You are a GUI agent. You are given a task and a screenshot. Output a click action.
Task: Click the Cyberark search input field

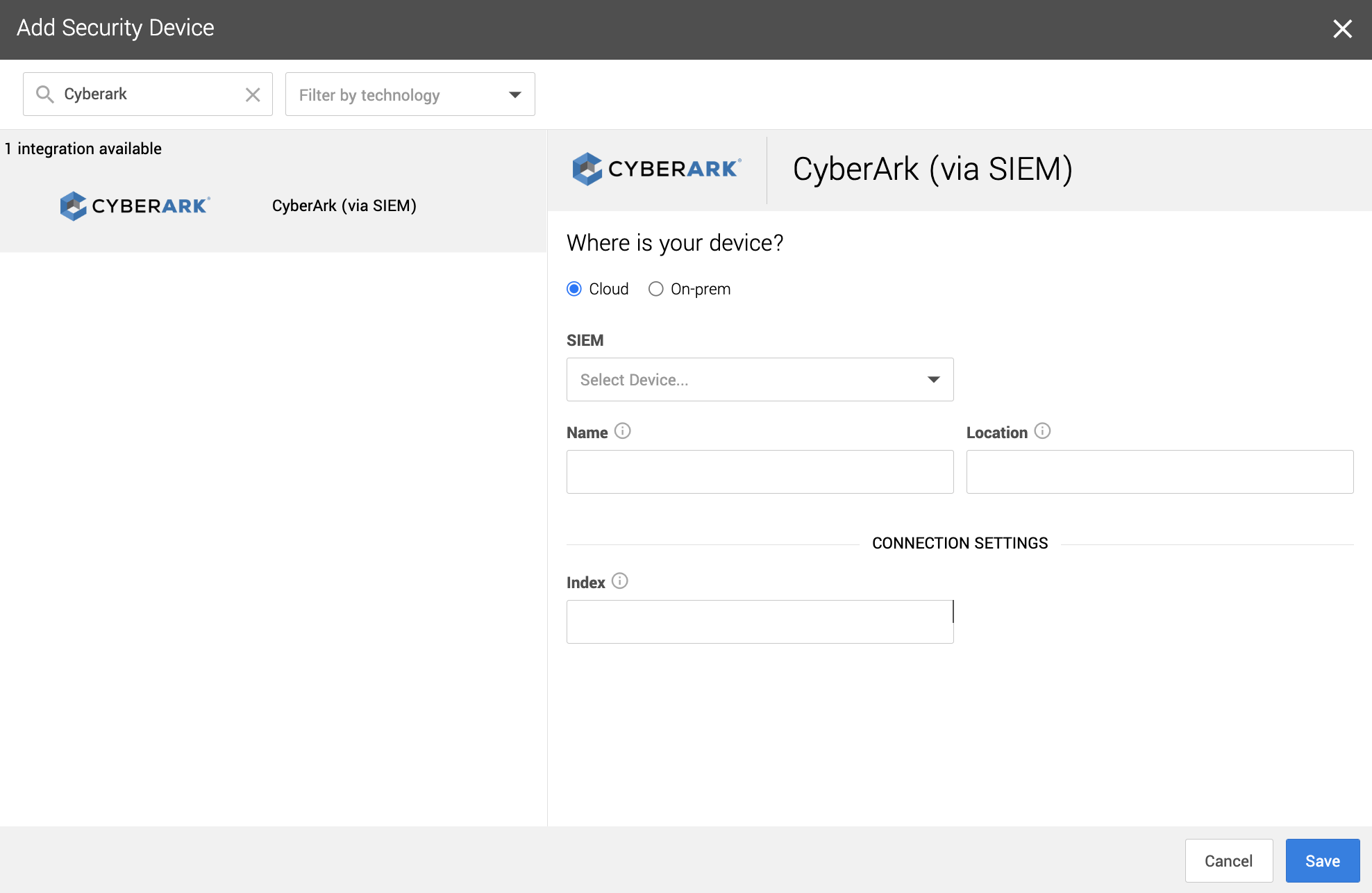tap(148, 94)
